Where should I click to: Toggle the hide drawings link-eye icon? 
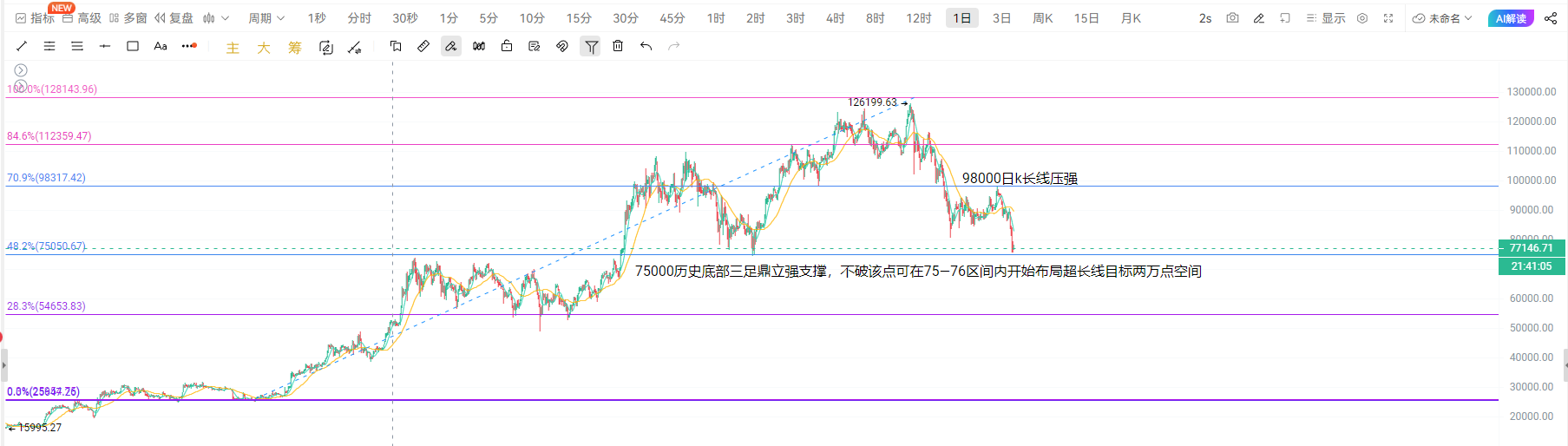pyautogui.click(x=562, y=46)
